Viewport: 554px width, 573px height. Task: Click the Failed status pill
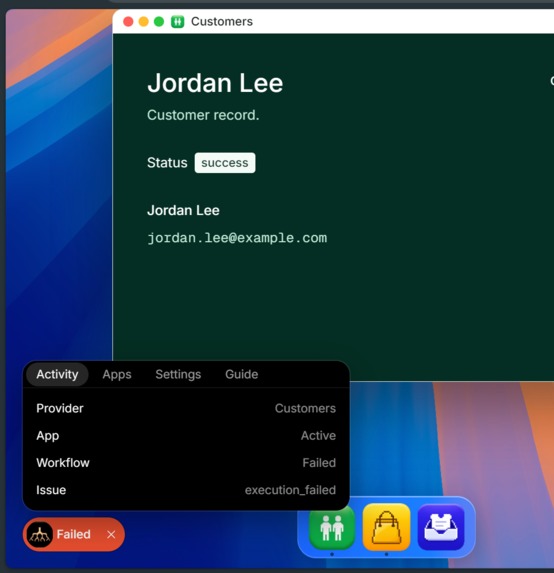click(73, 534)
